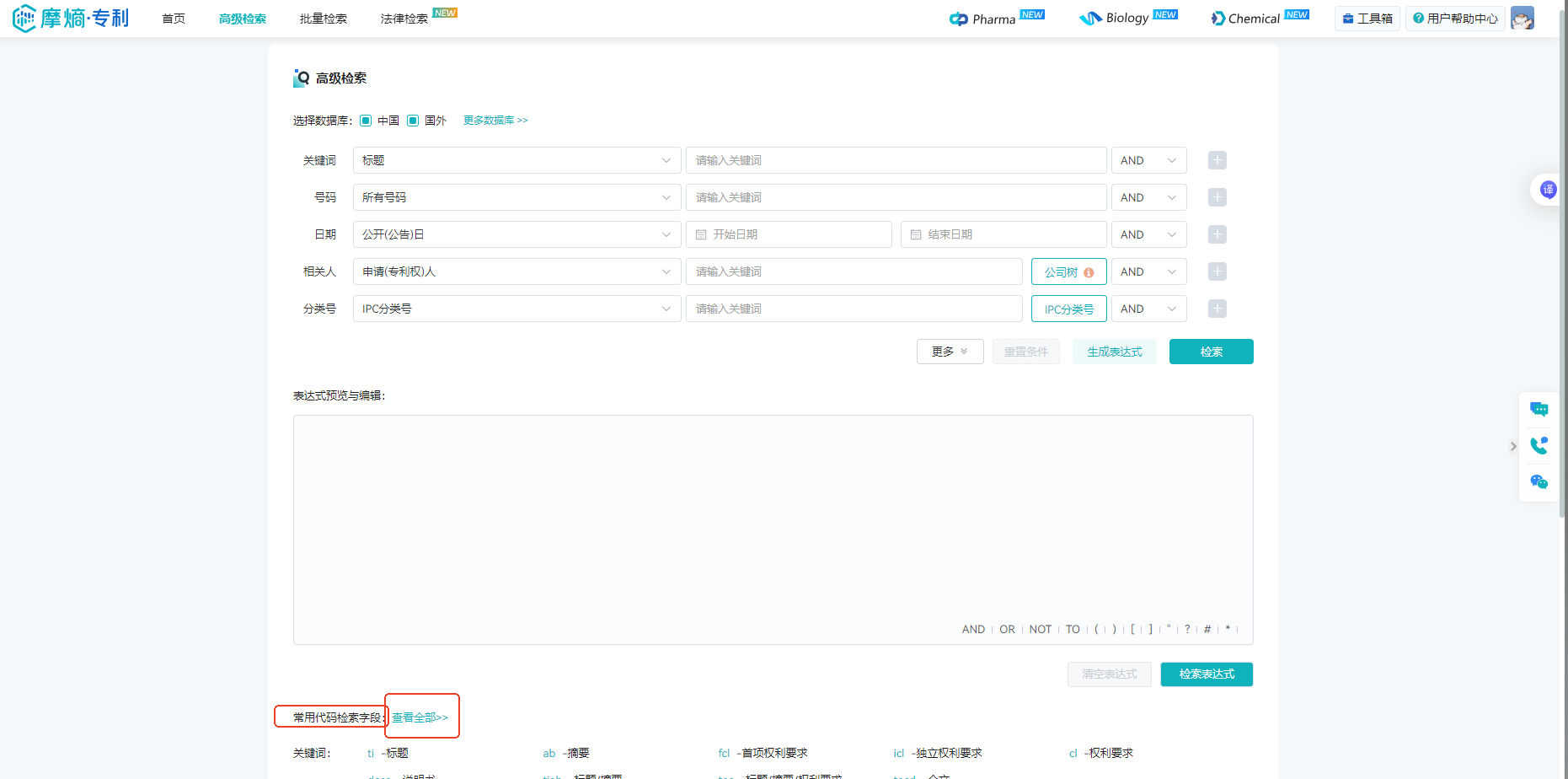
Task: Open the 工具箱 toolbox
Action: tap(1367, 19)
